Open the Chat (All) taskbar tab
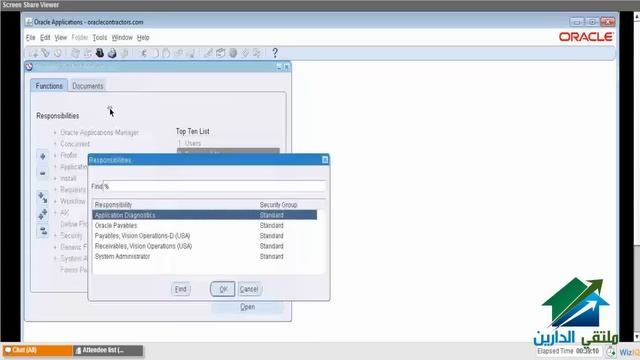 [38, 350]
